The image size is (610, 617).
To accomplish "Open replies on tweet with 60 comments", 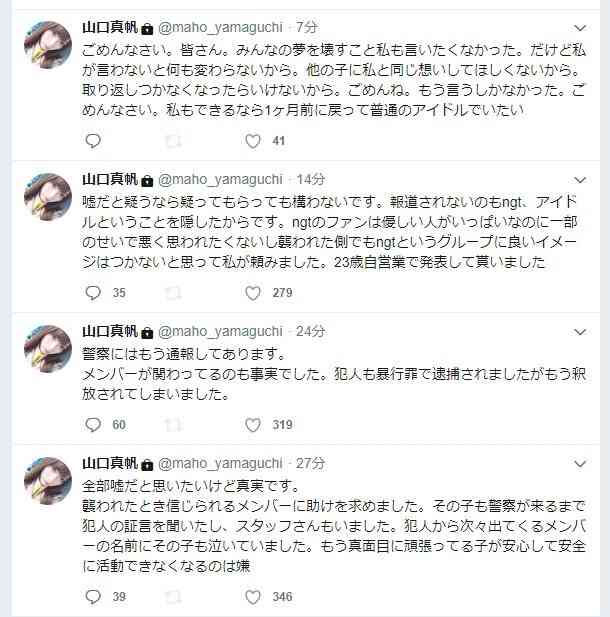I will pos(93,425).
